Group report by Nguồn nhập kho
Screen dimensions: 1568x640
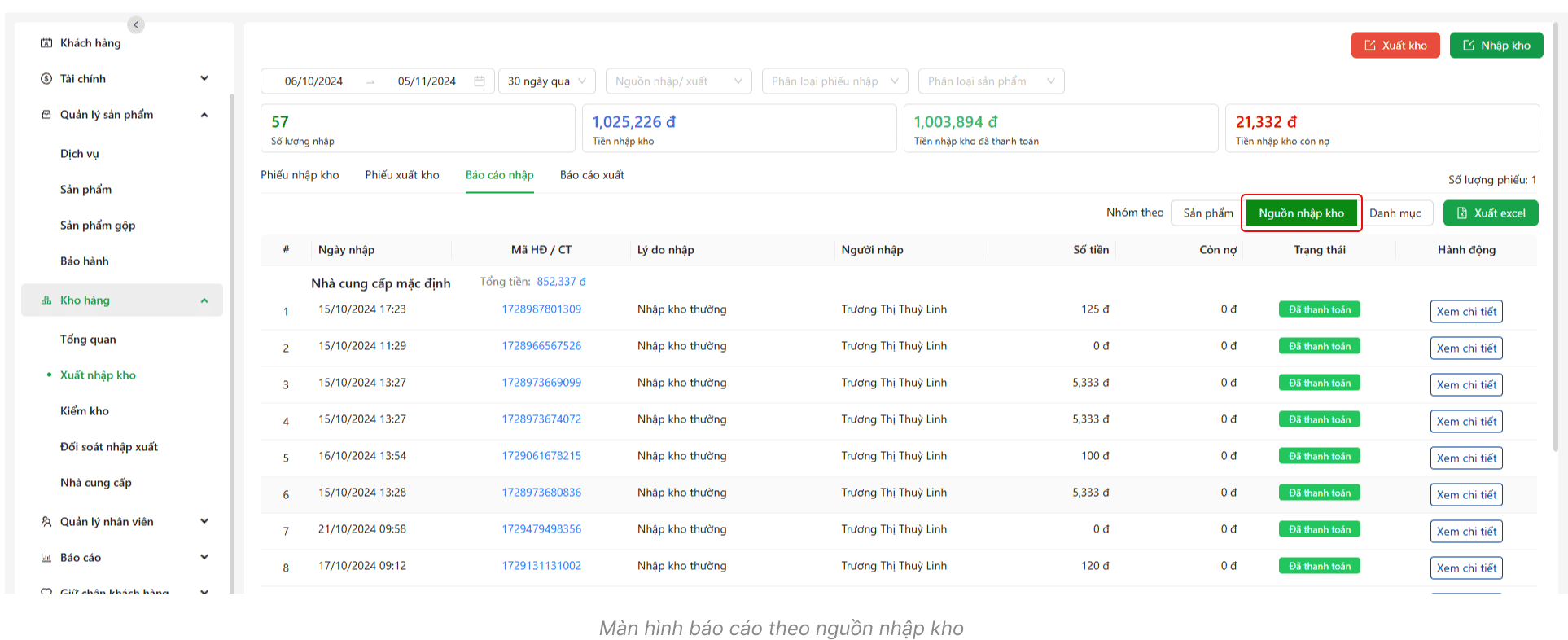click(1301, 213)
